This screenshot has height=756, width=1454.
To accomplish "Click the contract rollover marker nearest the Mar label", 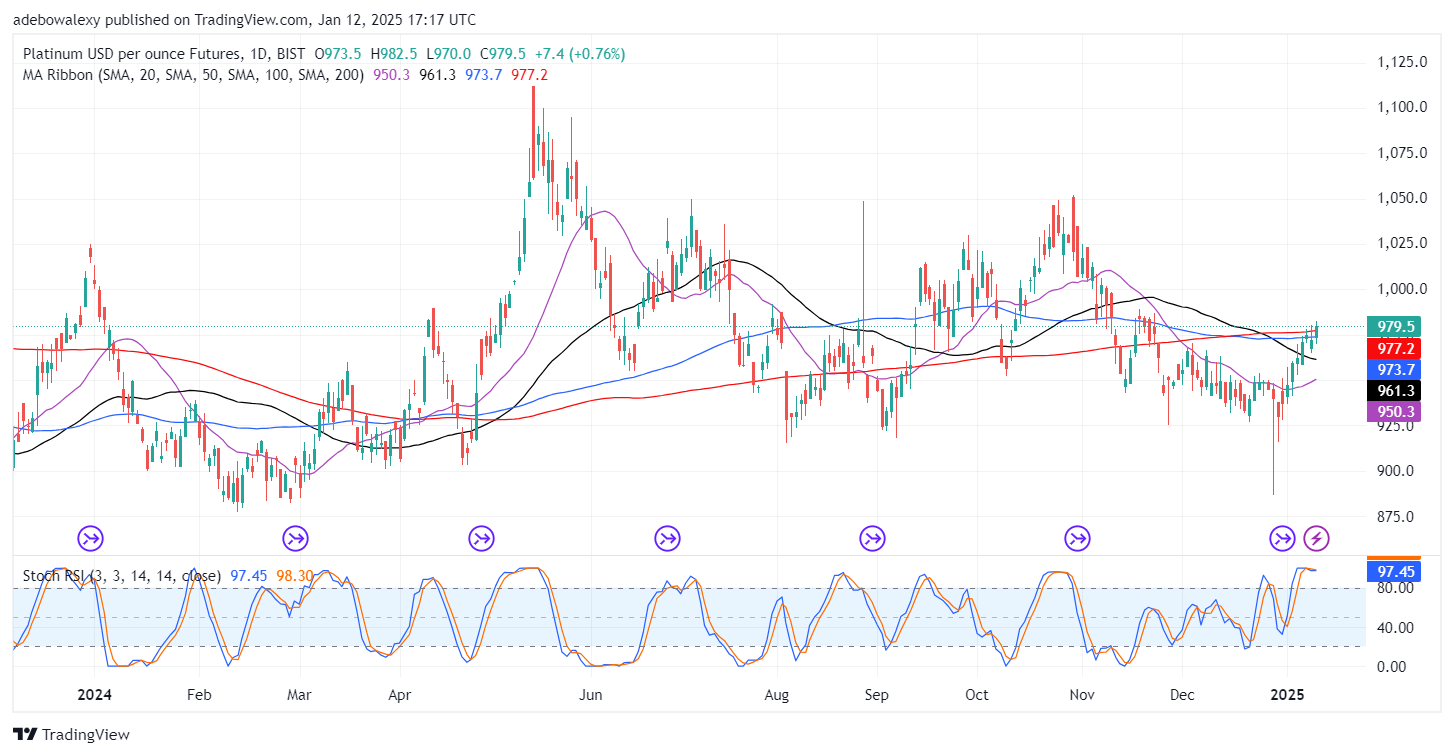I will (x=296, y=539).
